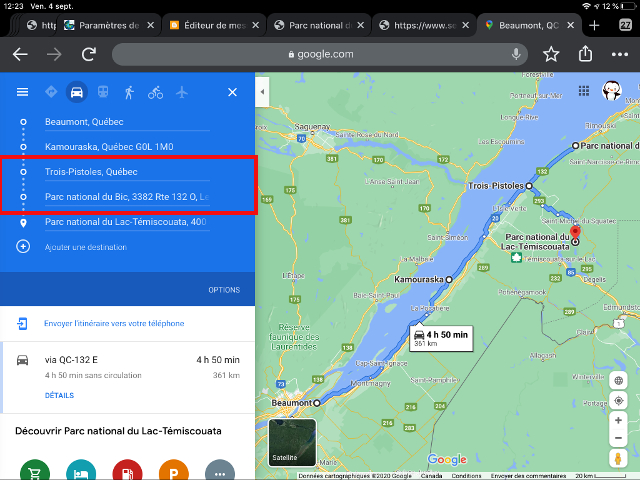Open the Éditeur de mes browser tab

[x=213, y=25]
